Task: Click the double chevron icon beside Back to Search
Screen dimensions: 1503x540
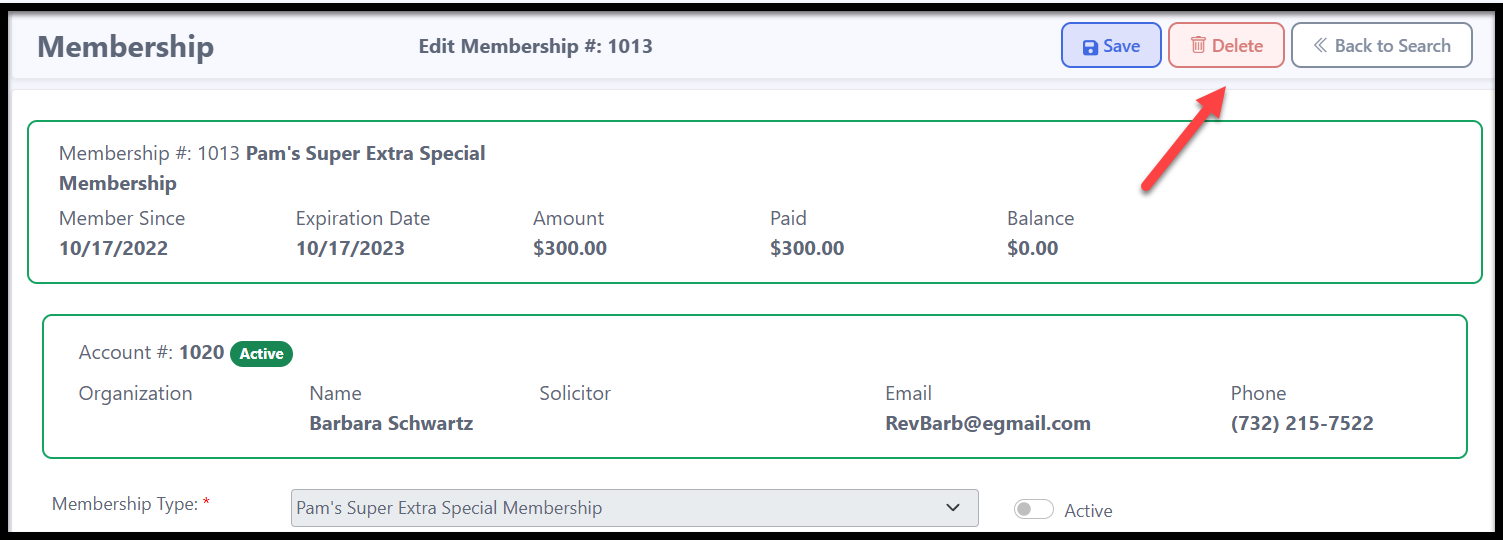Action: pos(1320,46)
